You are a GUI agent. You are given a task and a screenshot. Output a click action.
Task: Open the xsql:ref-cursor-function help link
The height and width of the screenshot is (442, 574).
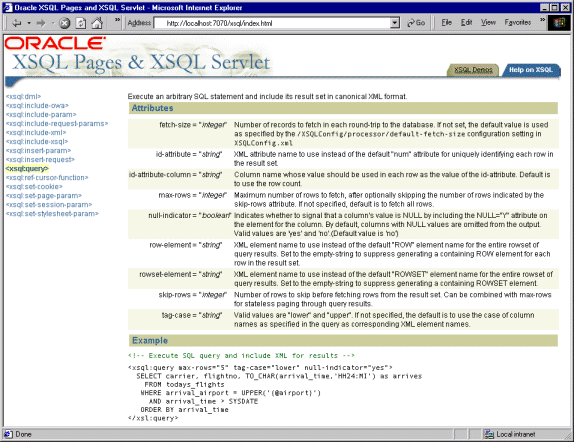point(47,178)
